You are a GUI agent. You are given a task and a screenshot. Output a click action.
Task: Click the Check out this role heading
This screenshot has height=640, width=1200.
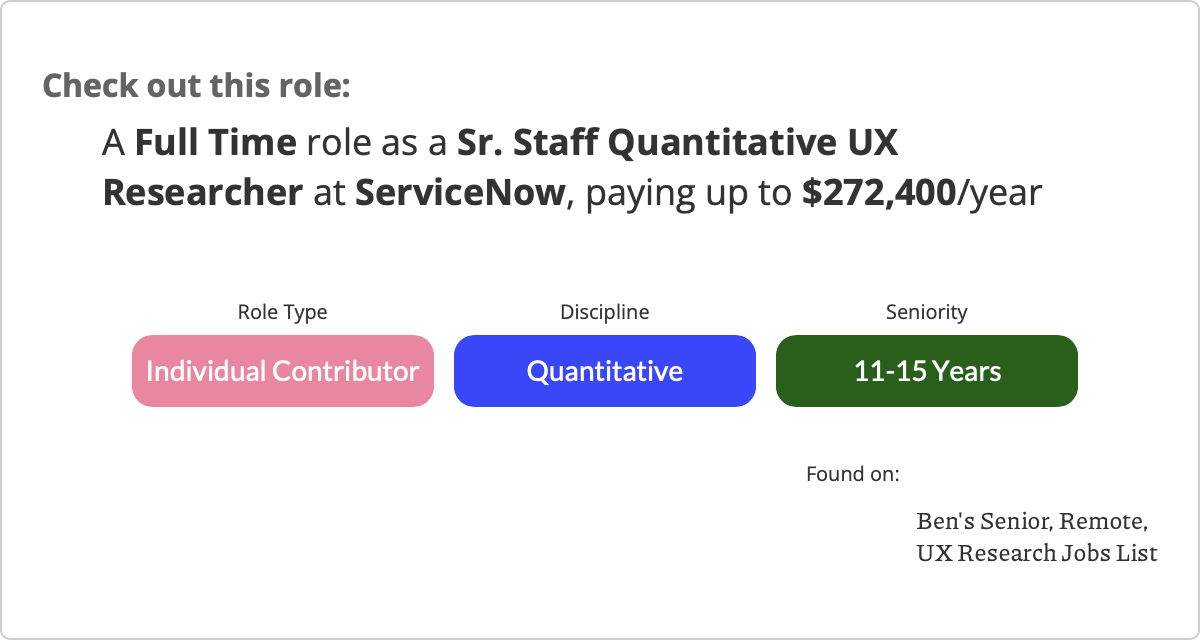(x=197, y=85)
